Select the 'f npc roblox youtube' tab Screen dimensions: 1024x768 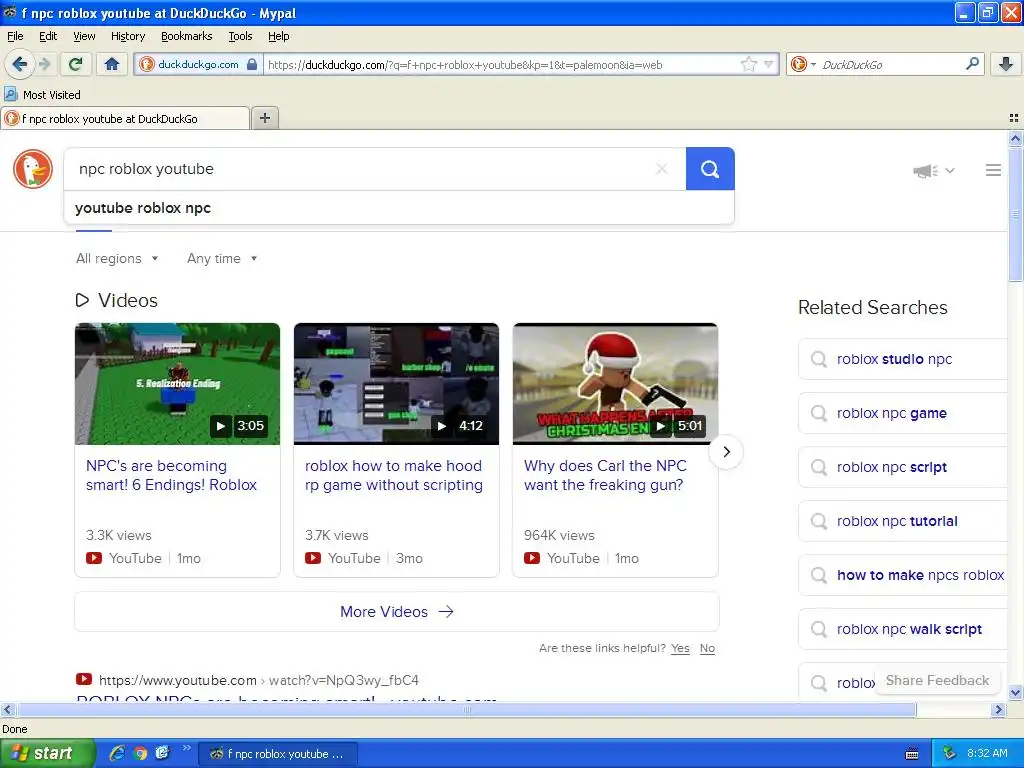pyautogui.click(x=125, y=118)
